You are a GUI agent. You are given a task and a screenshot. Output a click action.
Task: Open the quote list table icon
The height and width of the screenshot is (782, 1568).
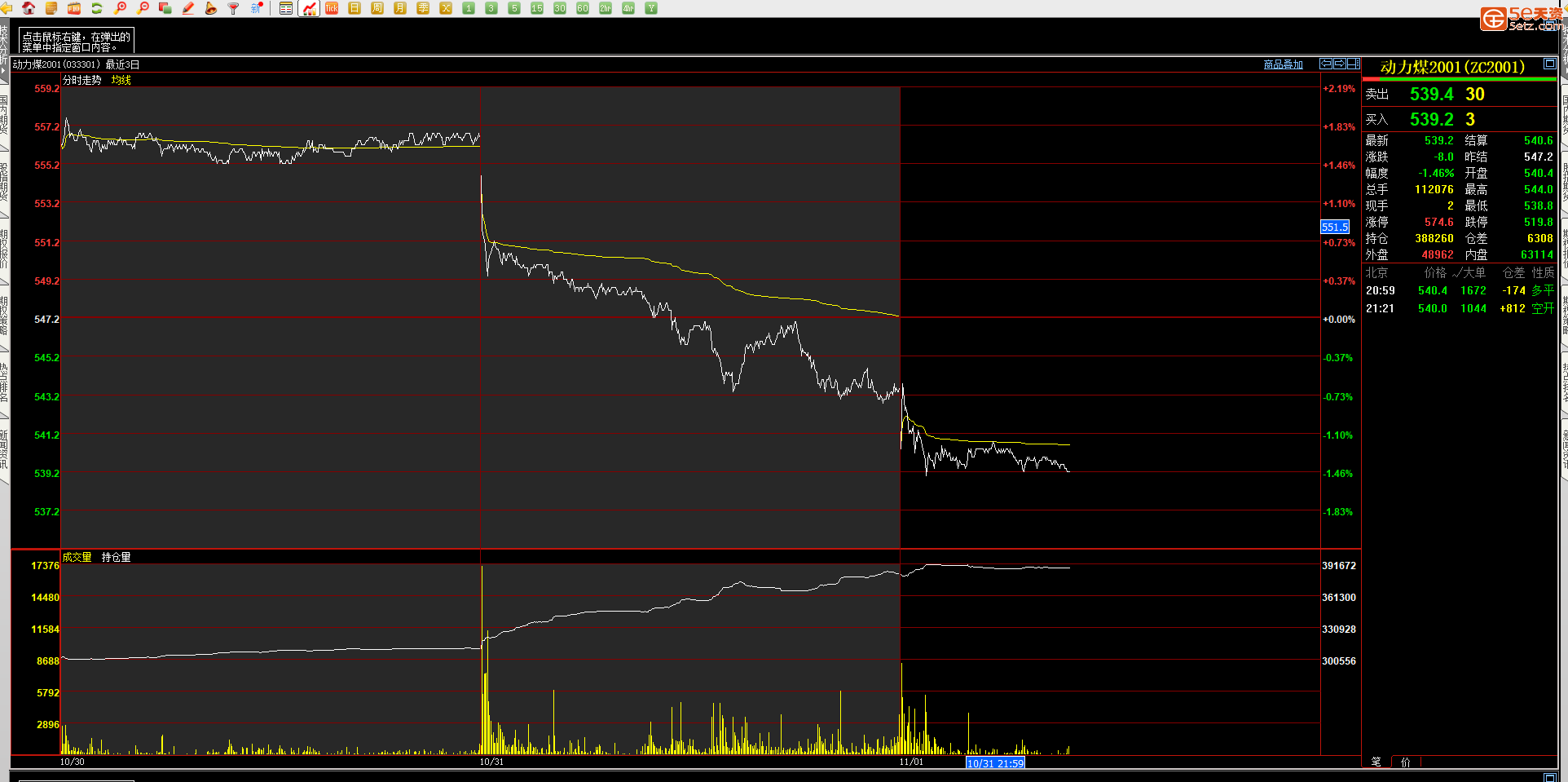click(x=286, y=8)
